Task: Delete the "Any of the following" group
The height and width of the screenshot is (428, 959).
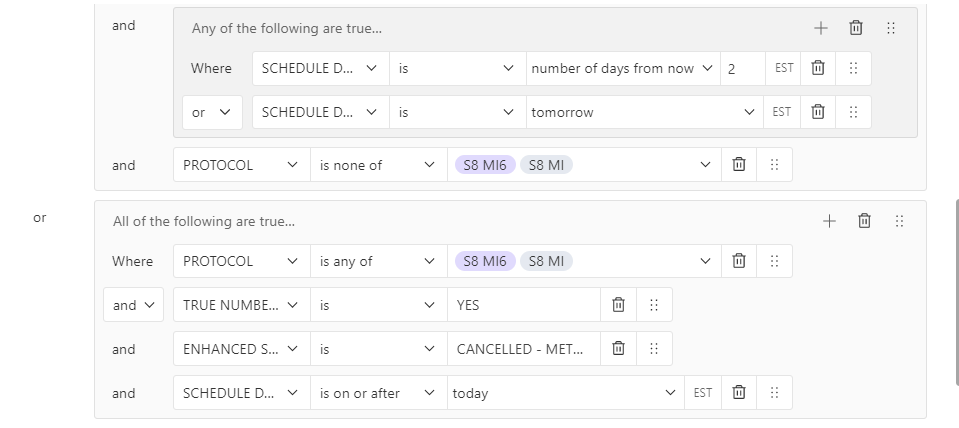Action: (x=856, y=28)
